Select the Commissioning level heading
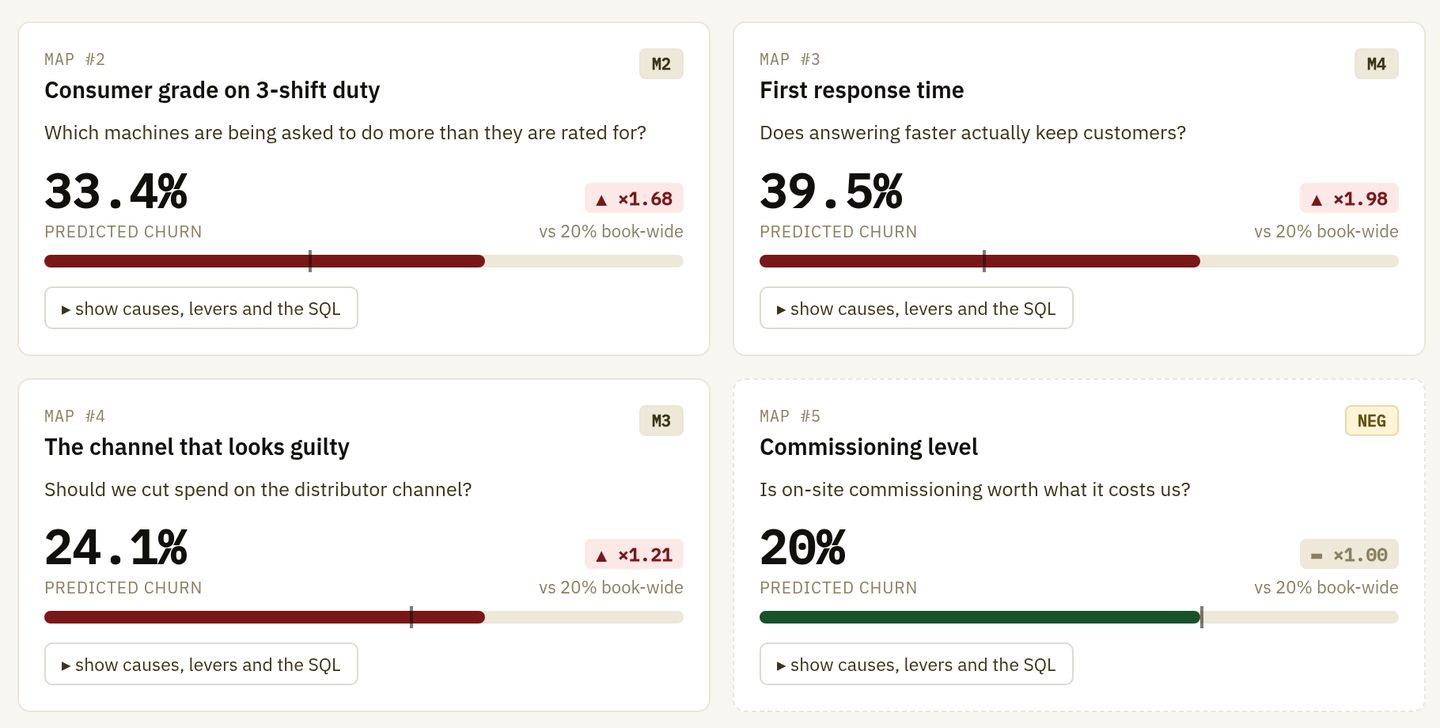The image size is (1440, 728). click(x=869, y=446)
